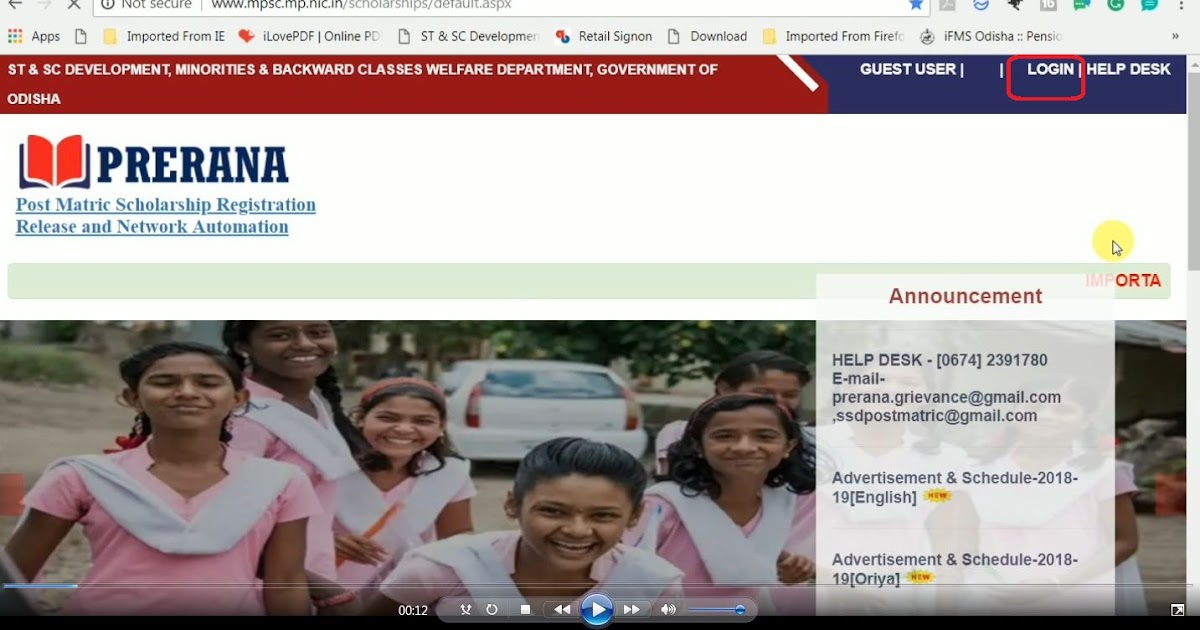Click the bookmark star in the address bar
Viewport: 1200px width, 630px height.
pos(916,4)
